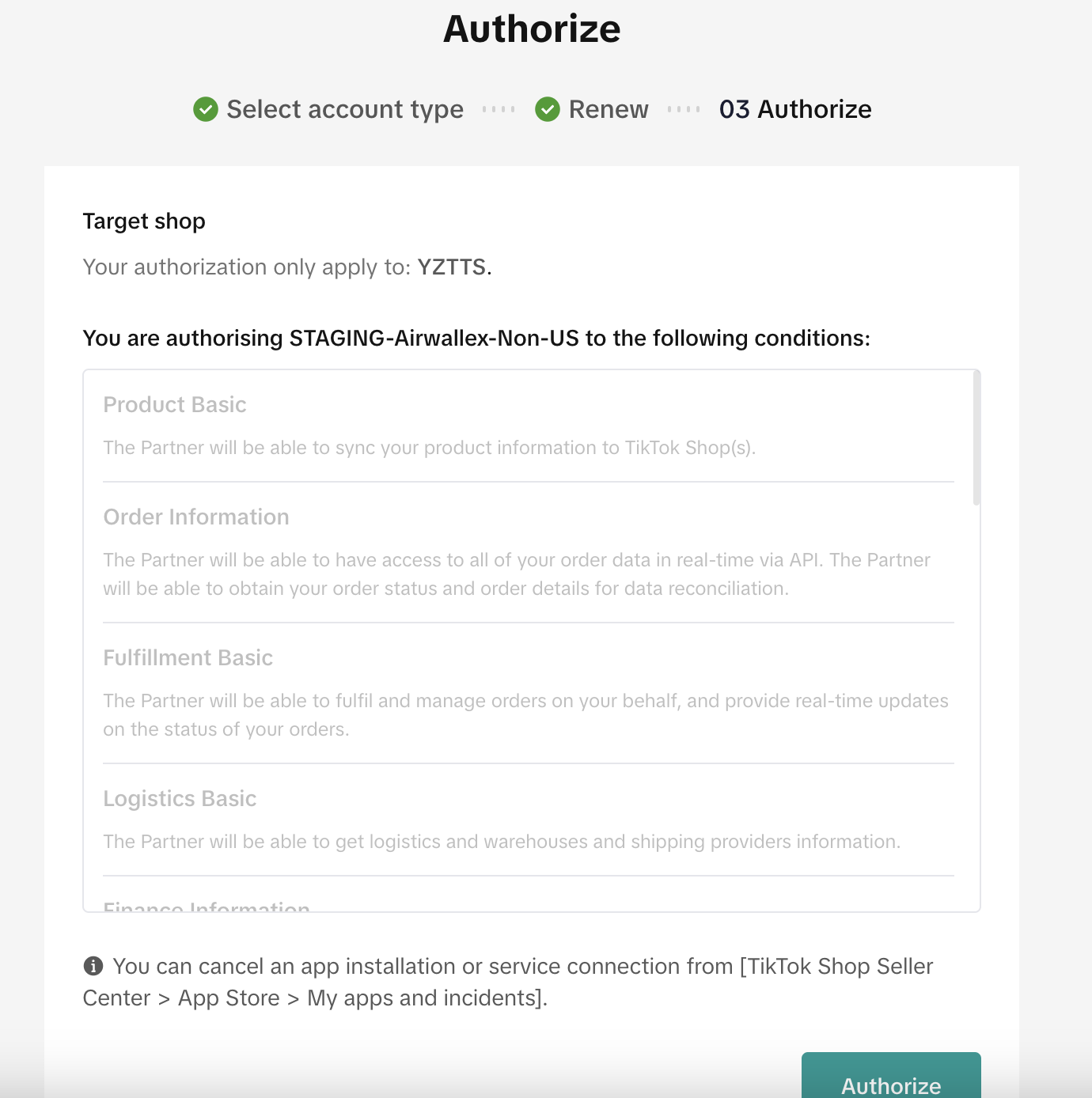Click the warehouses and shipping providers description
The image size is (1092, 1098).
point(502,842)
